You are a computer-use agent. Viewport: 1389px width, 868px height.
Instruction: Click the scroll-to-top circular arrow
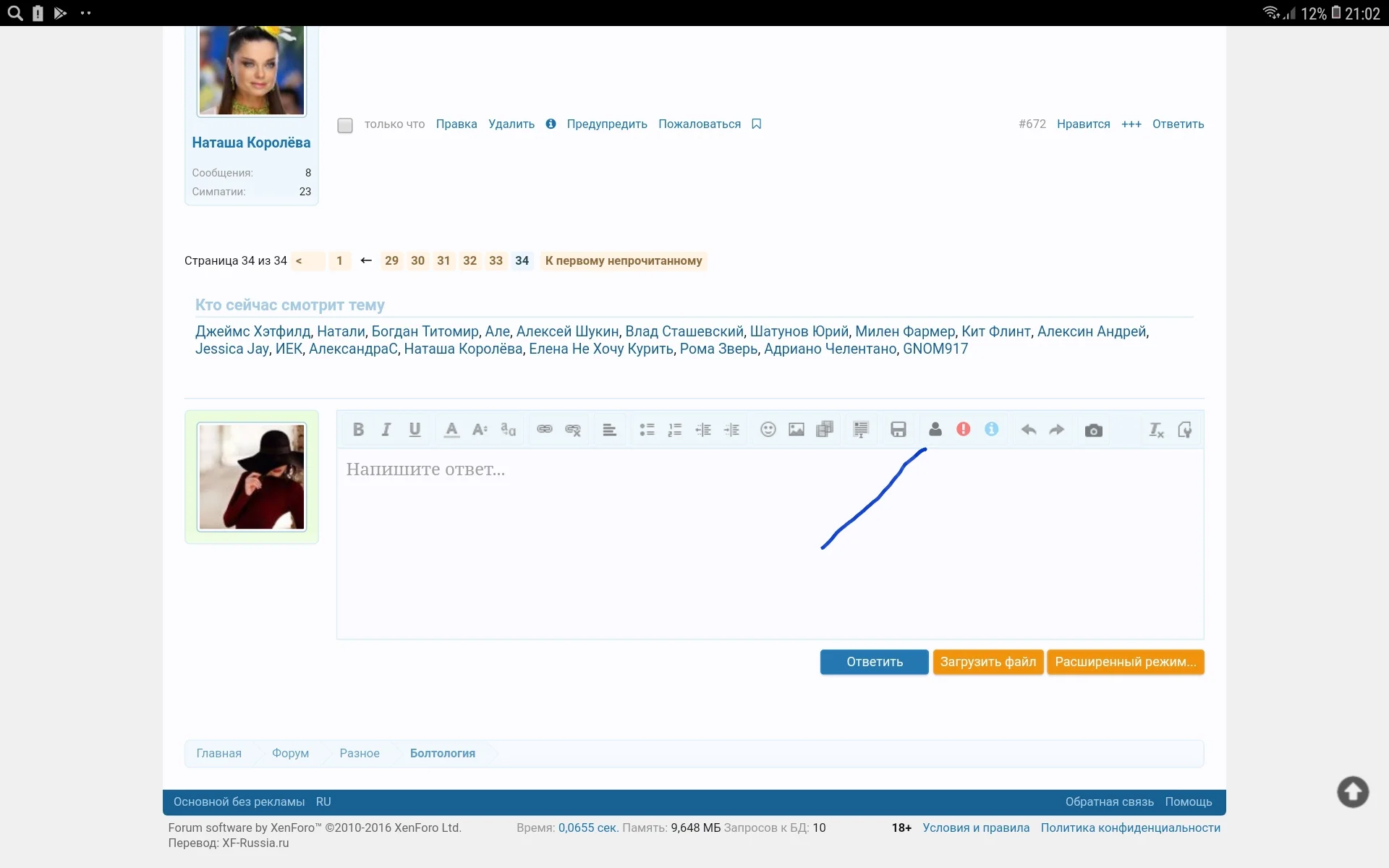click(x=1352, y=792)
